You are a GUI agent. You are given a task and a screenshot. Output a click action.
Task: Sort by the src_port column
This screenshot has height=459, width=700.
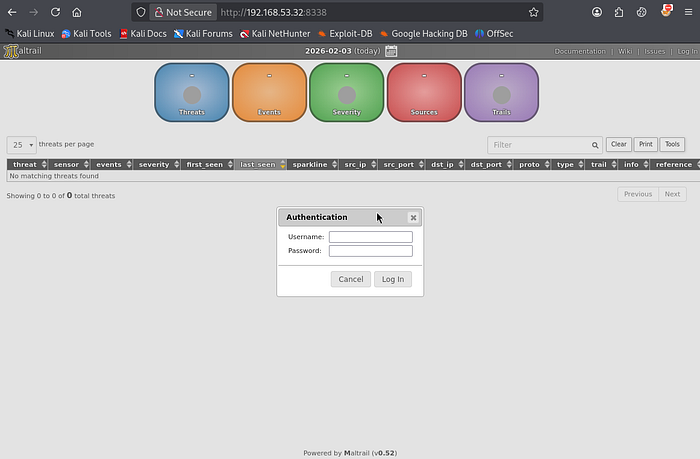402,164
